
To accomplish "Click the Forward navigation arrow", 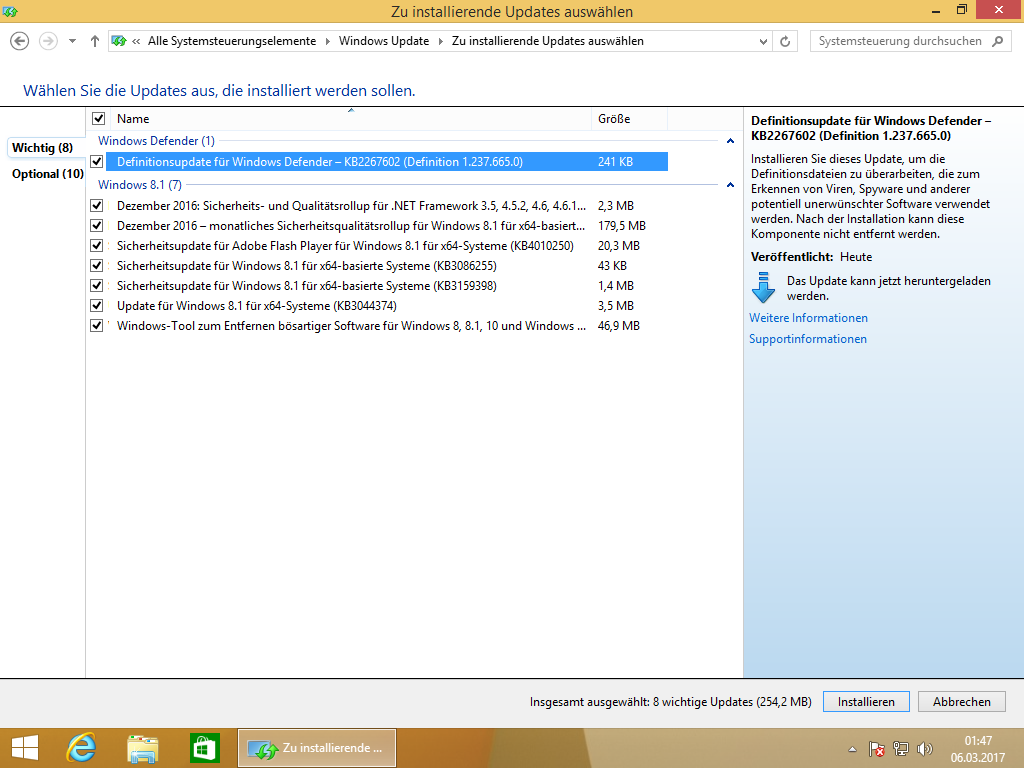I will pyautogui.click(x=48, y=41).
